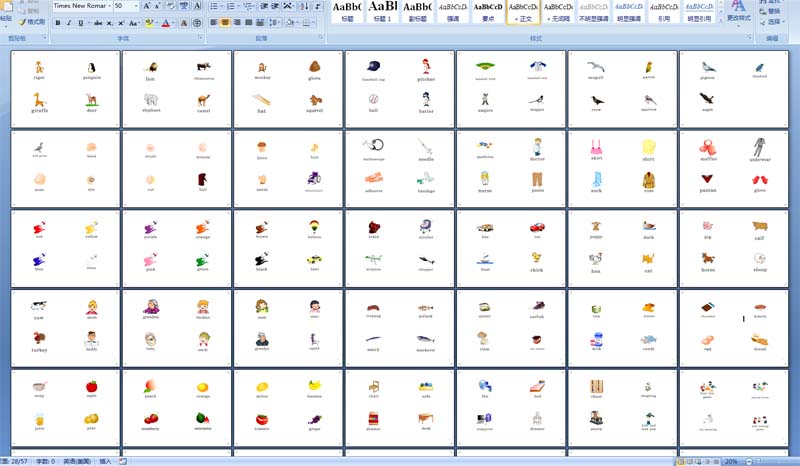
Task: Click the Paste button
Action: [x=7, y=13]
